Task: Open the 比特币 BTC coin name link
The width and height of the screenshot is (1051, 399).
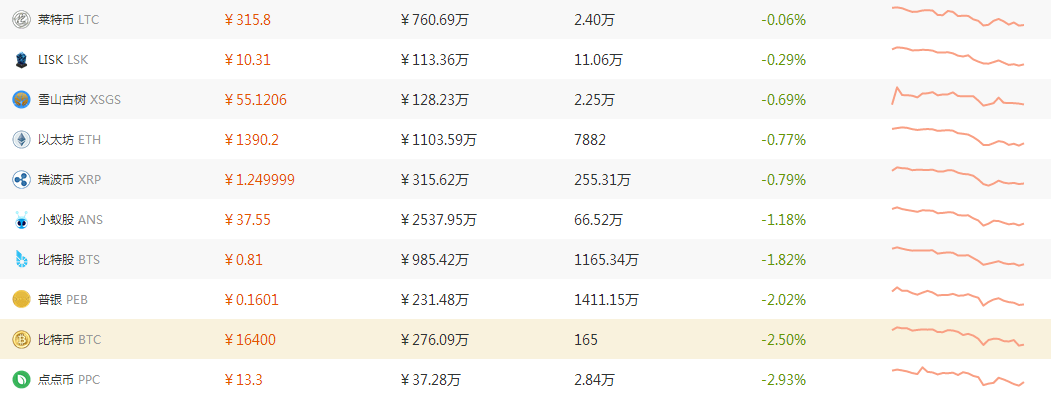Action: point(69,340)
